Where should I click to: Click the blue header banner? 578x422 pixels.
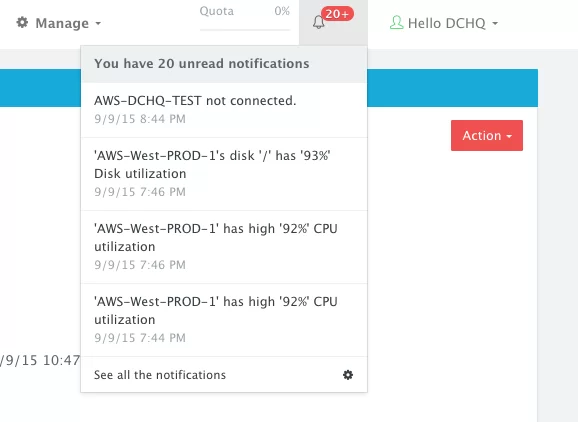(452, 88)
